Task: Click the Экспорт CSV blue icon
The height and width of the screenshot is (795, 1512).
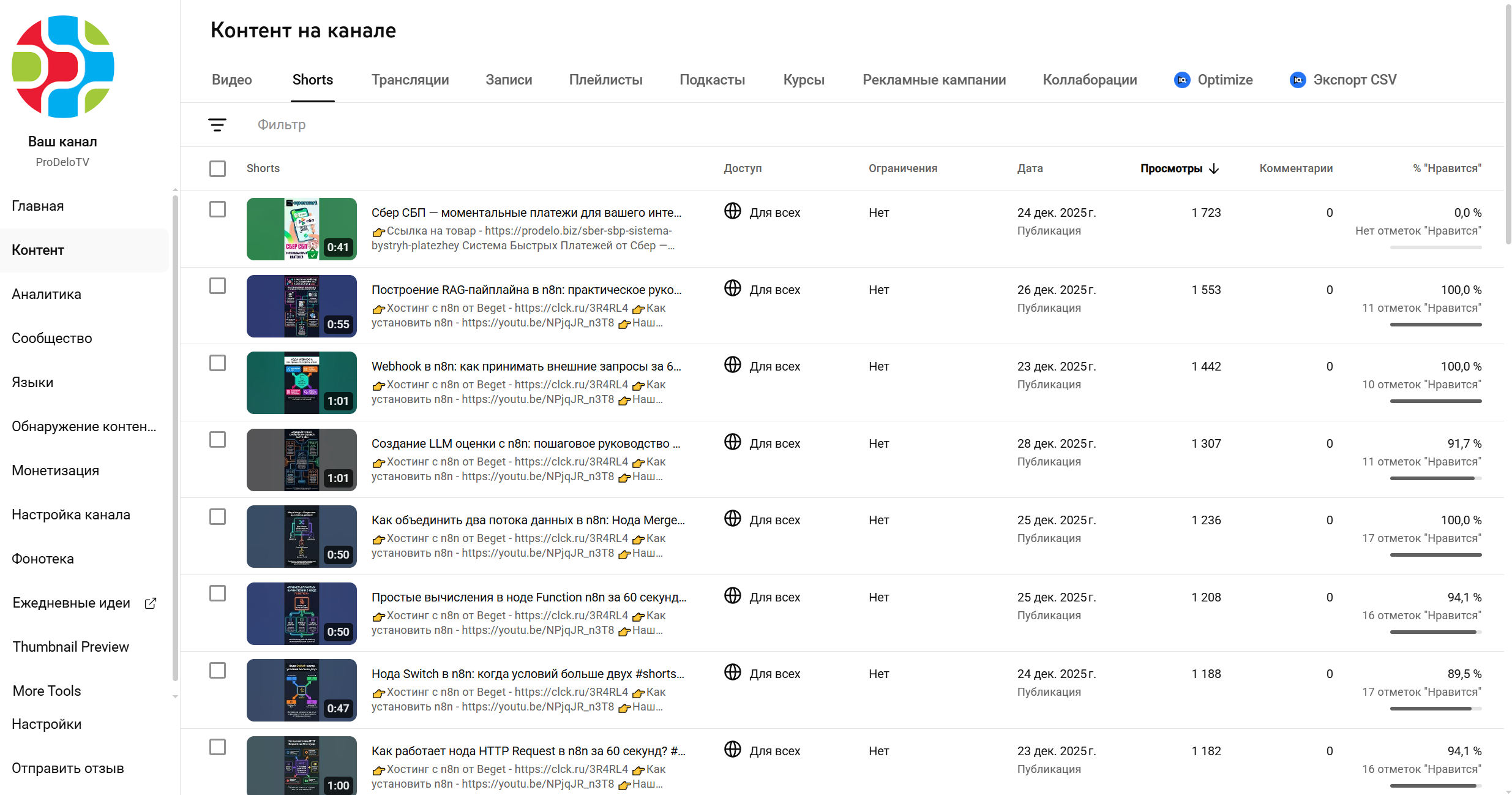Action: pos(1298,80)
